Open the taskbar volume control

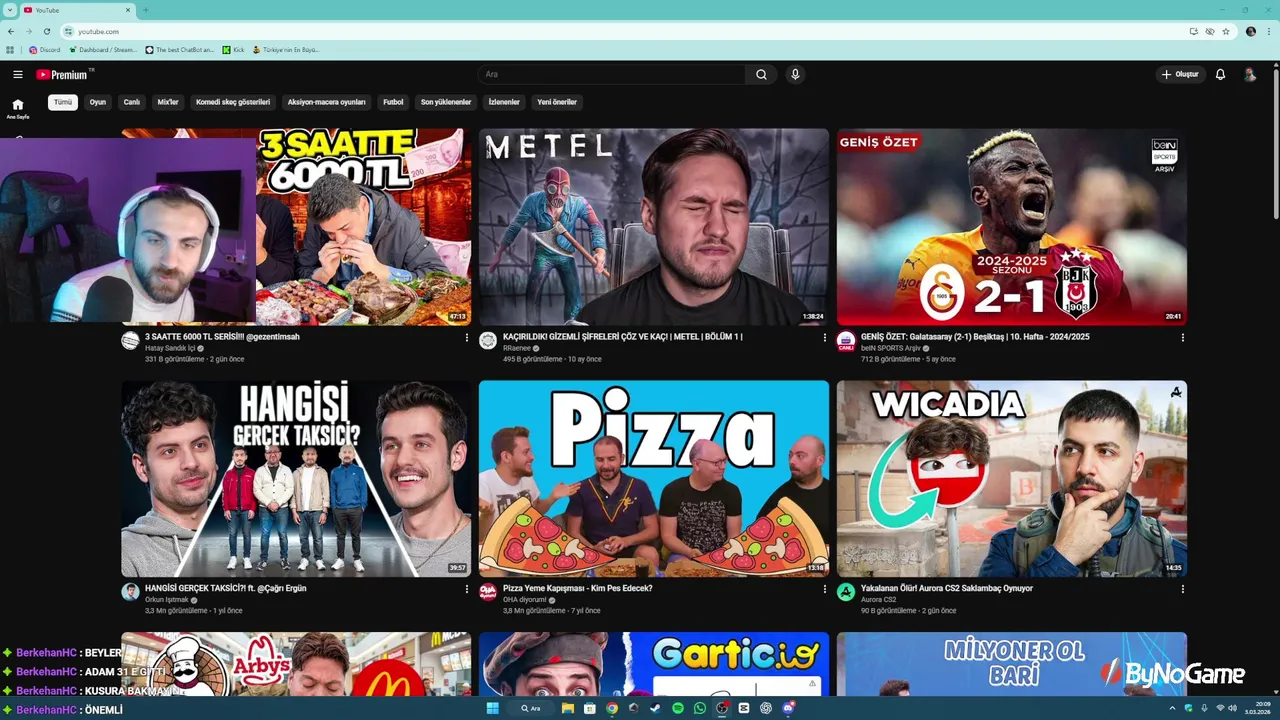coord(1232,708)
